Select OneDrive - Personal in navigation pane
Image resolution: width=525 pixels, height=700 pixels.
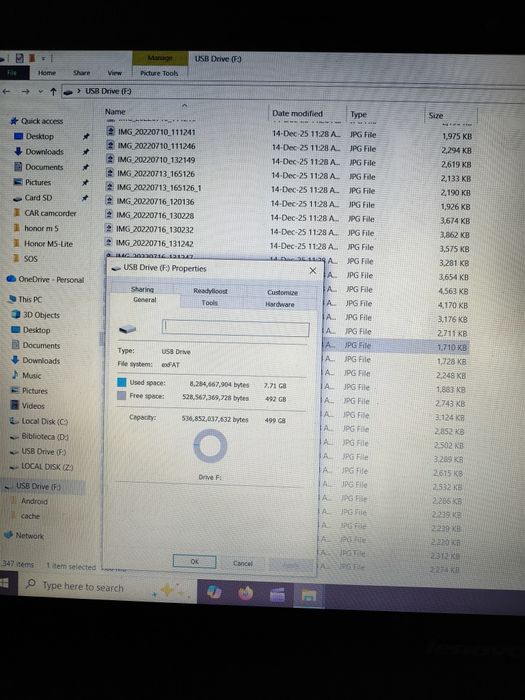pyautogui.click(x=45, y=279)
